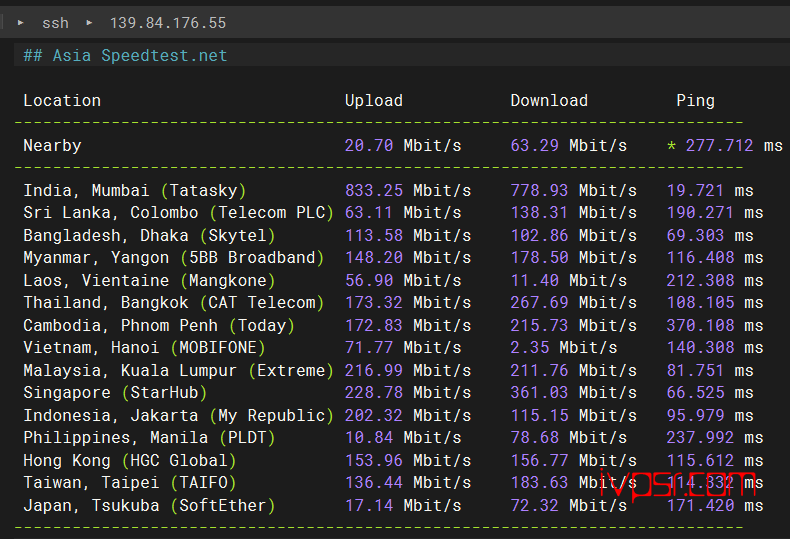Click Hong Kong (HGC Global) row
This screenshot has height=539, width=790.
coord(129,460)
